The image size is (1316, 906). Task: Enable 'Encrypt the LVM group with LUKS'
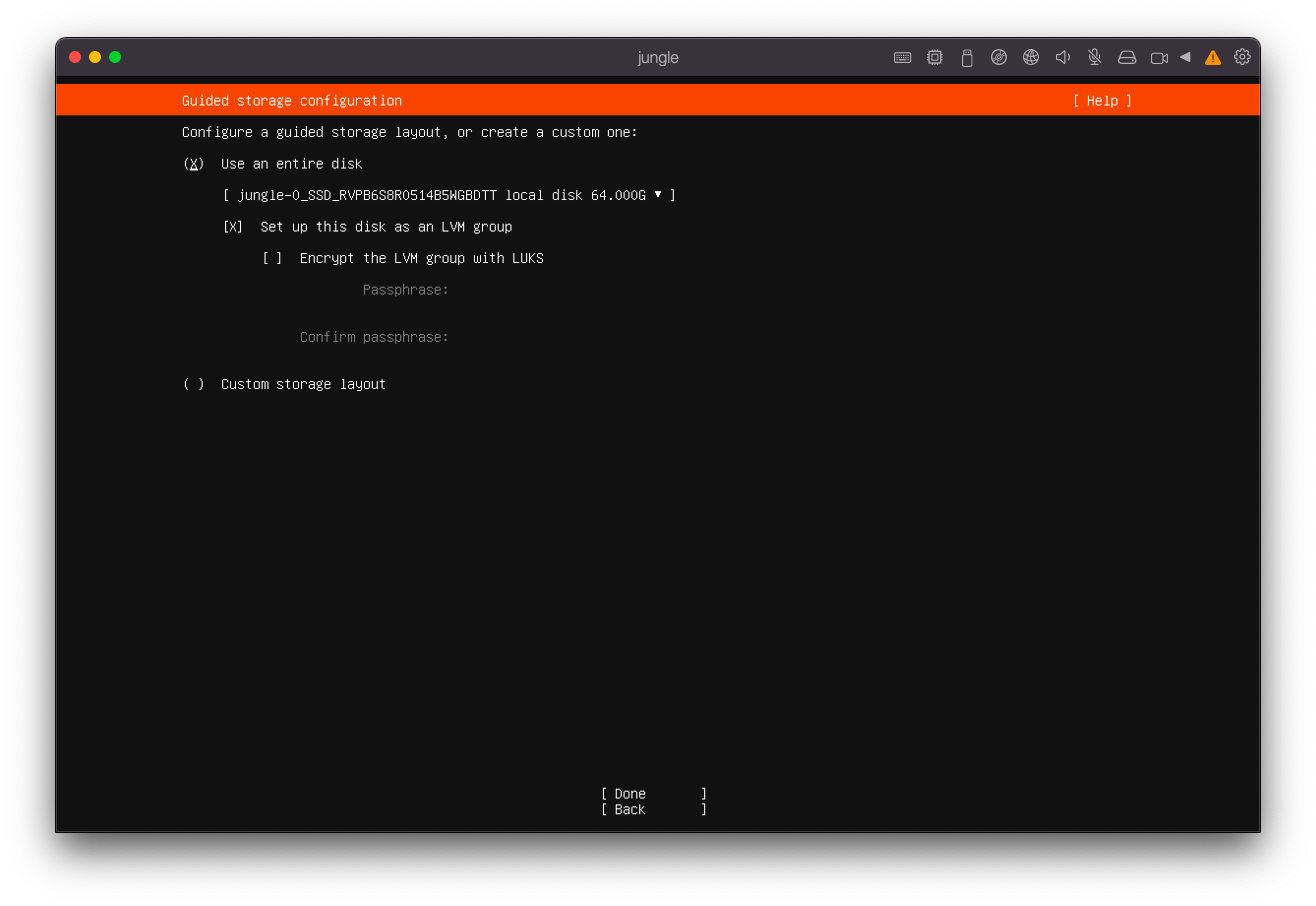pos(272,259)
